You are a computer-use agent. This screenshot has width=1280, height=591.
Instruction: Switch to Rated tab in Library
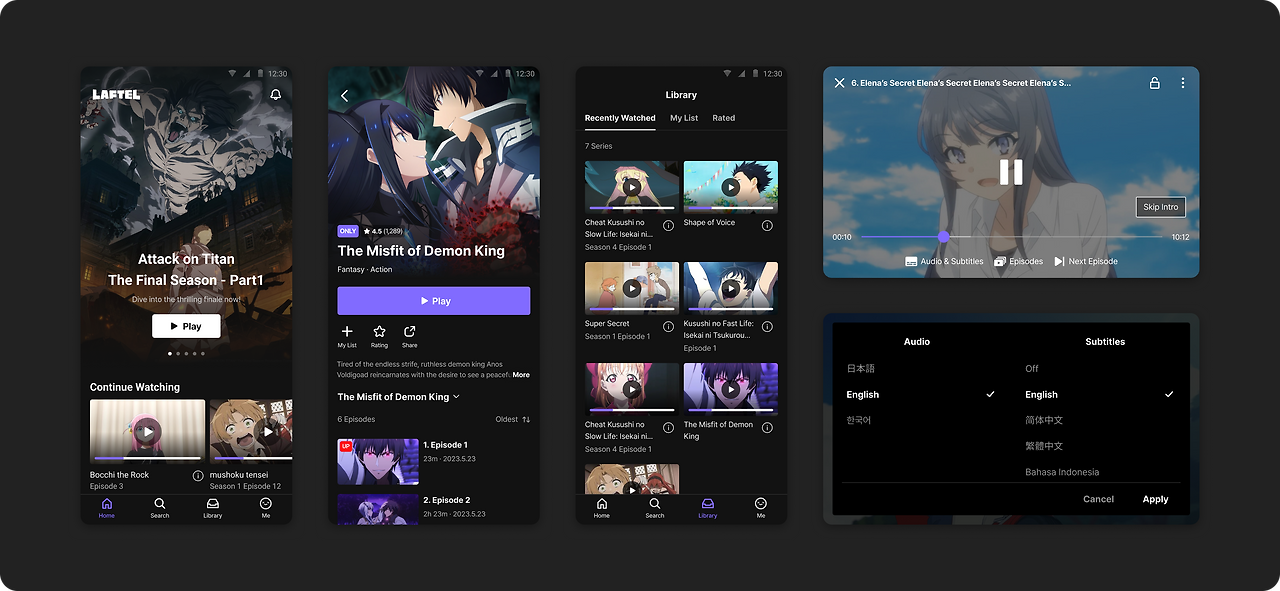724,118
